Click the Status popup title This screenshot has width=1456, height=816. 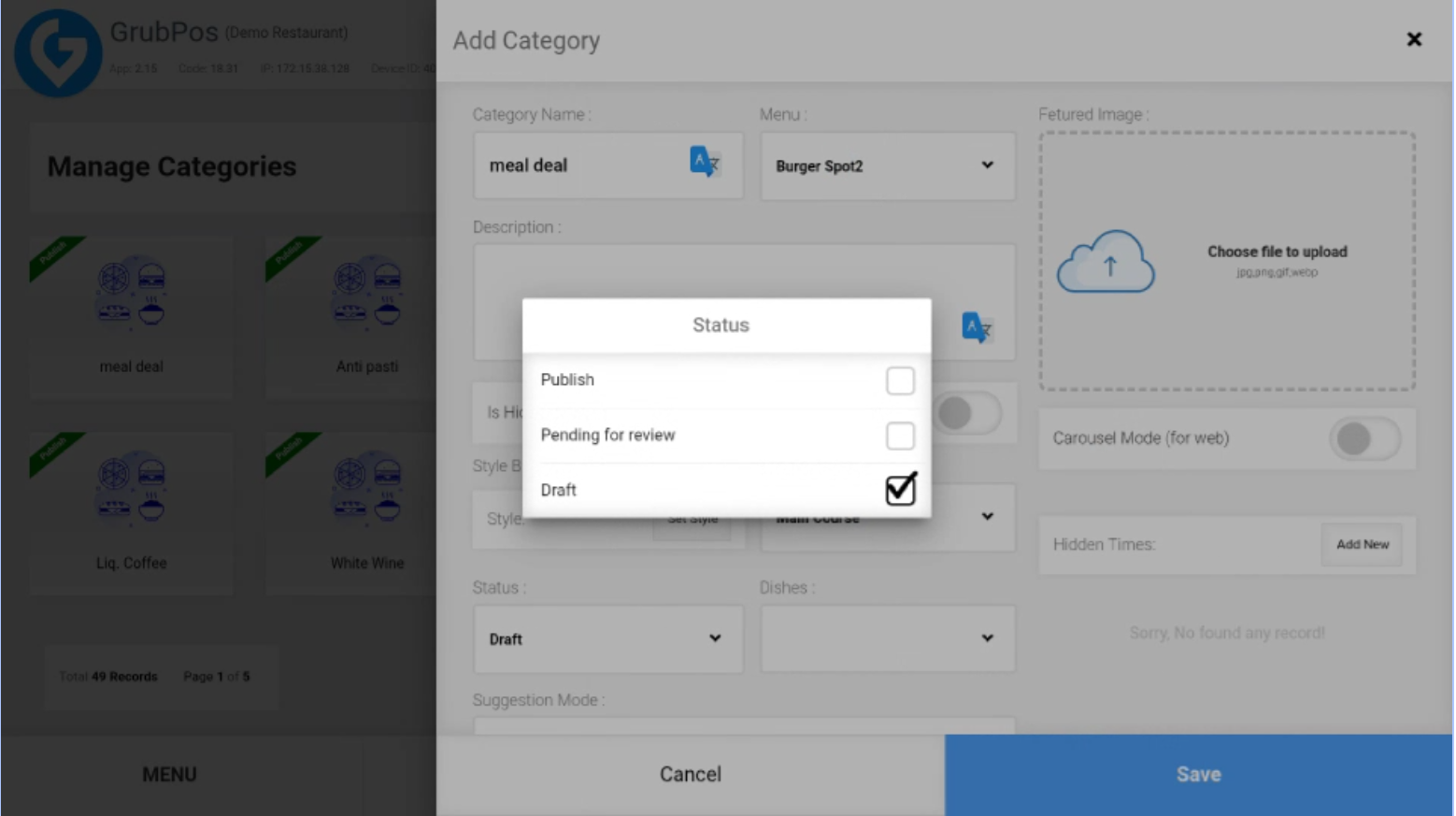[x=721, y=325]
